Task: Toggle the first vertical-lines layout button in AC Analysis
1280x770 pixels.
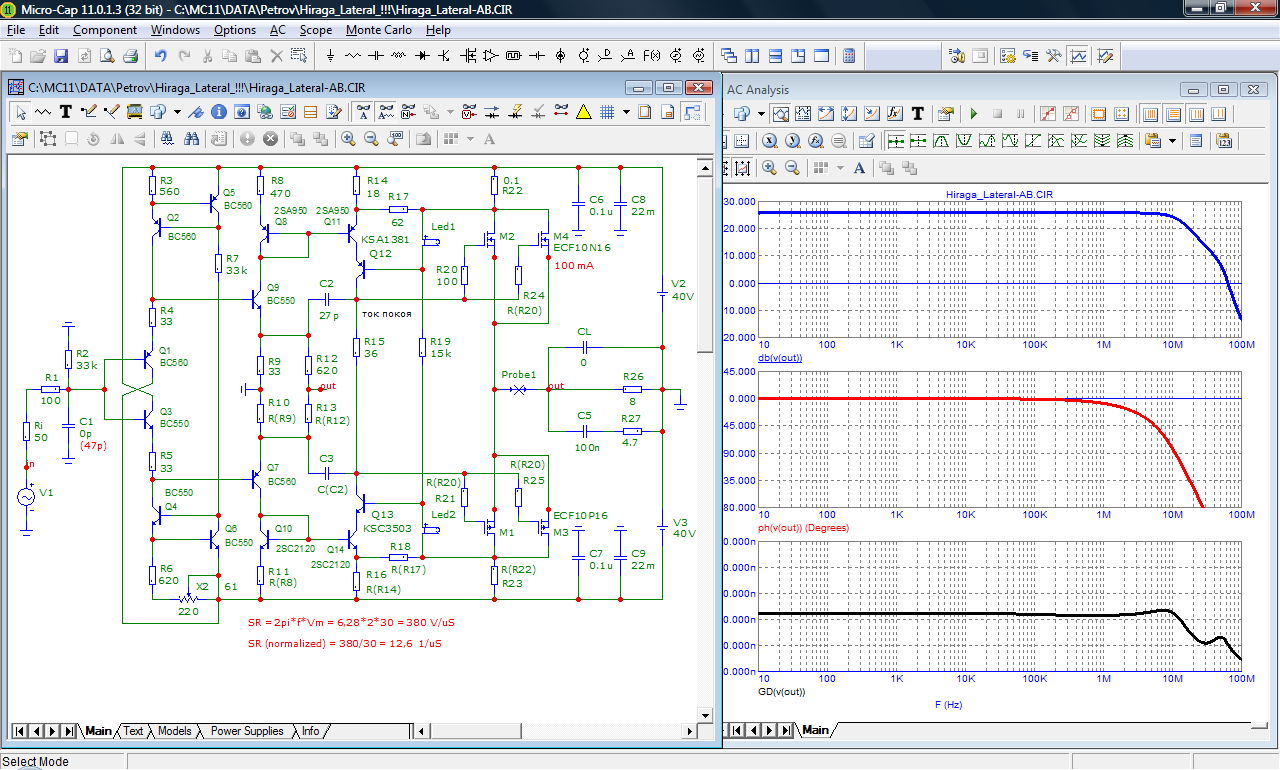Action: pyautogui.click(x=1150, y=114)
